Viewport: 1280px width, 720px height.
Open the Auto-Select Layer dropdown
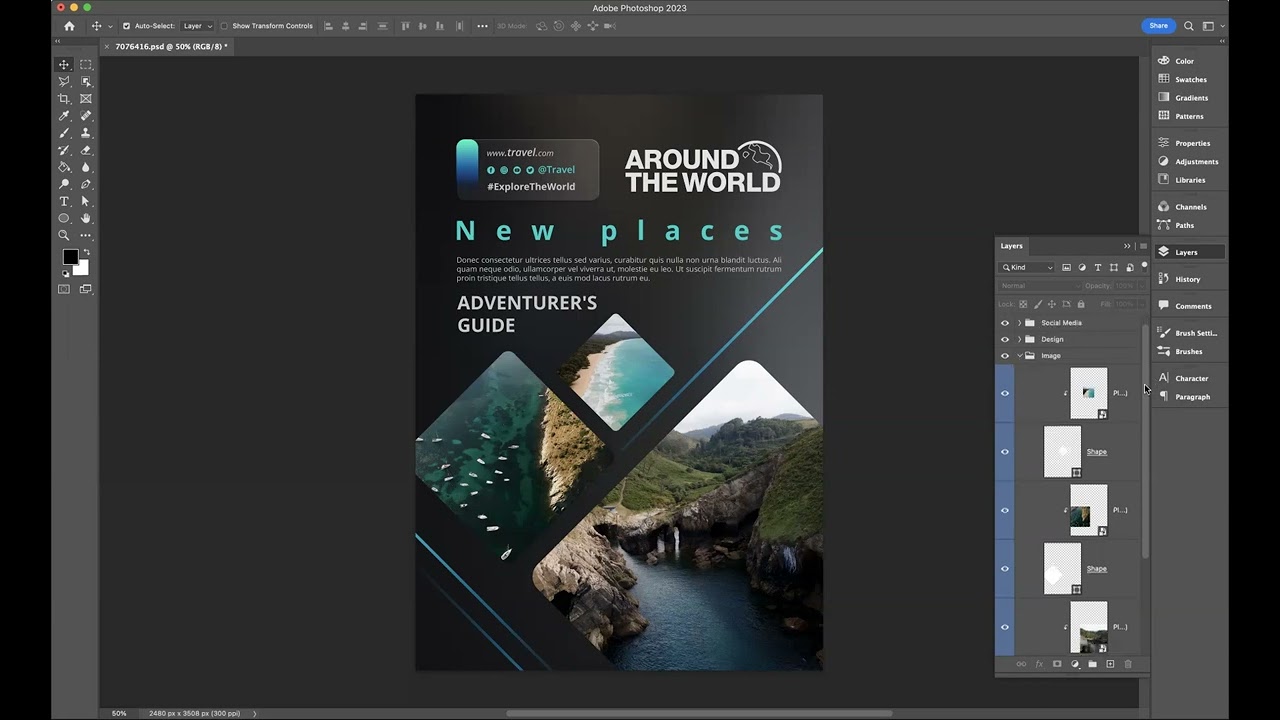point(197,26)
